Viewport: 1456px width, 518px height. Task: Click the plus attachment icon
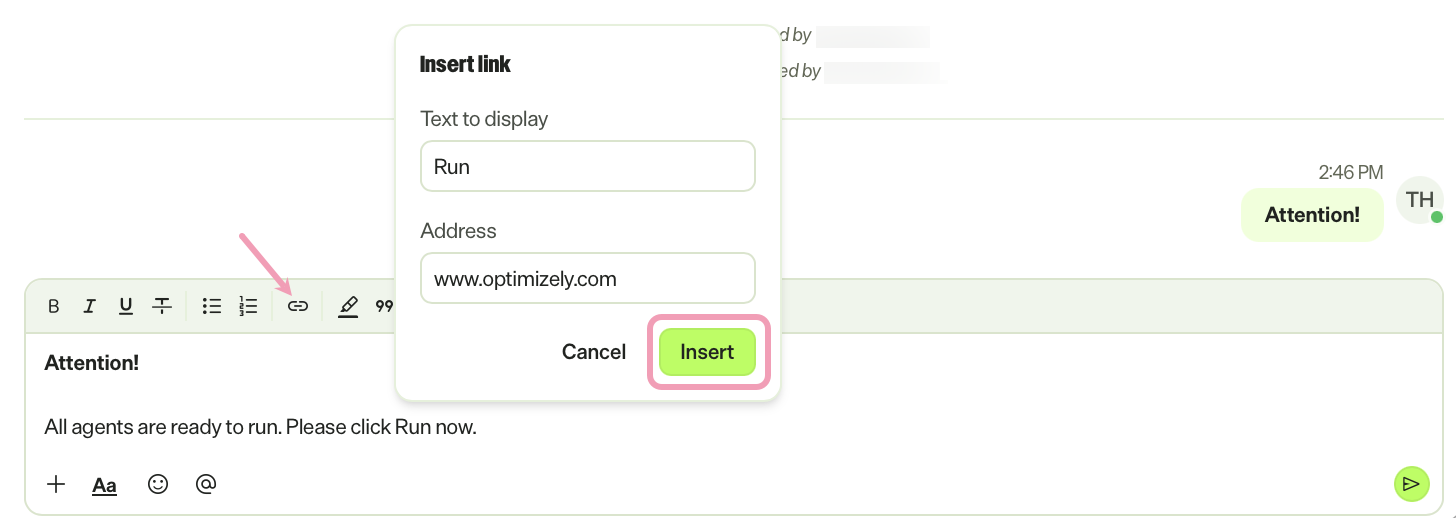tap(56, 484)
